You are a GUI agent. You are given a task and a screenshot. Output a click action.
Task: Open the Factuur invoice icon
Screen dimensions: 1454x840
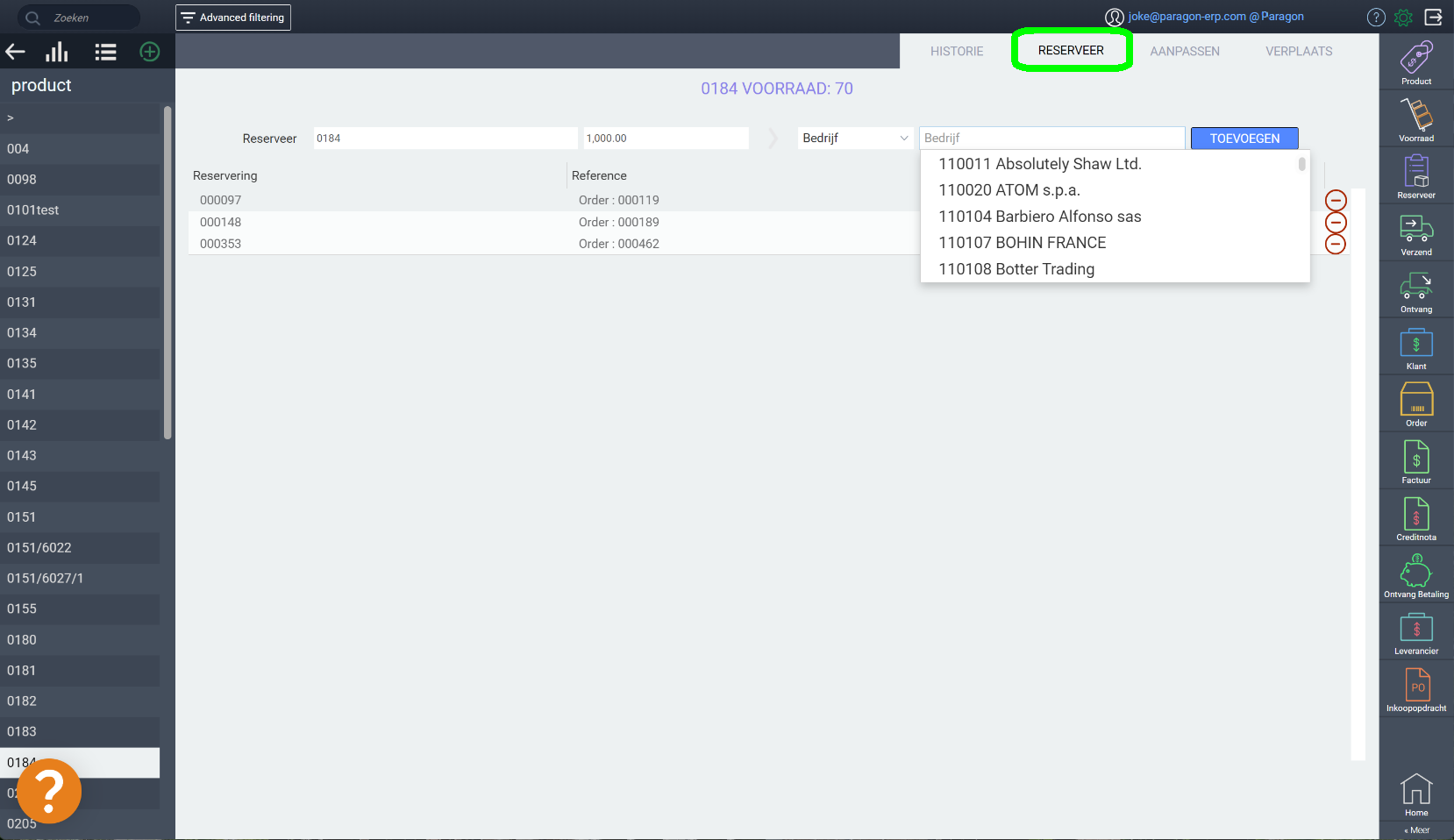point(1416,457)
